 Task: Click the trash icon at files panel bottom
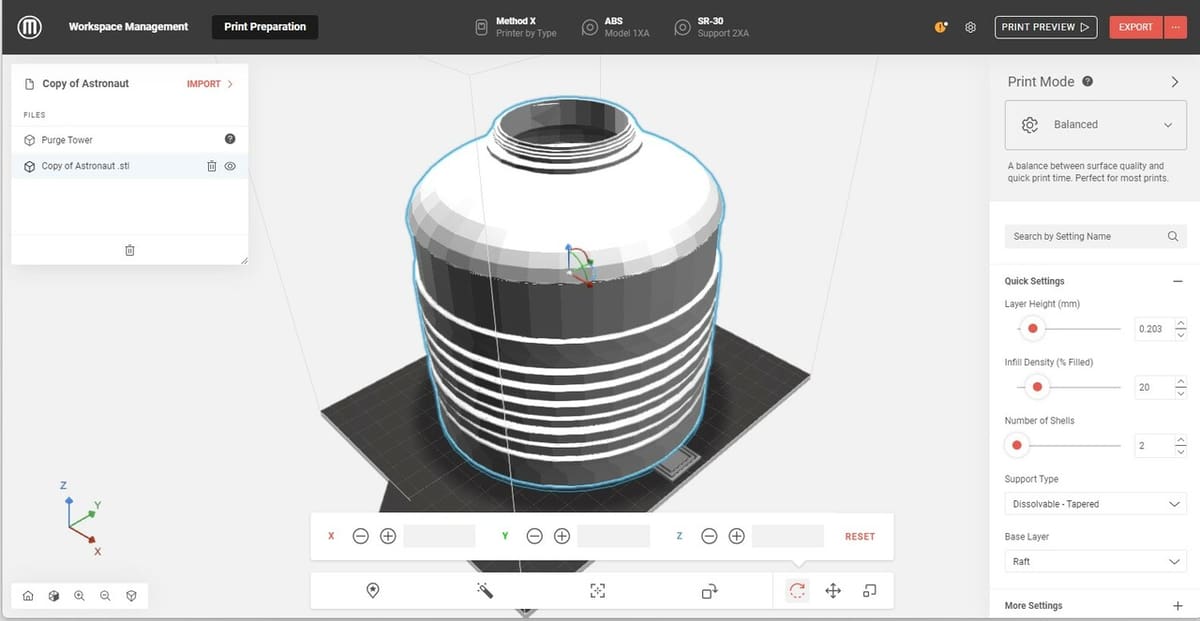click(130, 250)
